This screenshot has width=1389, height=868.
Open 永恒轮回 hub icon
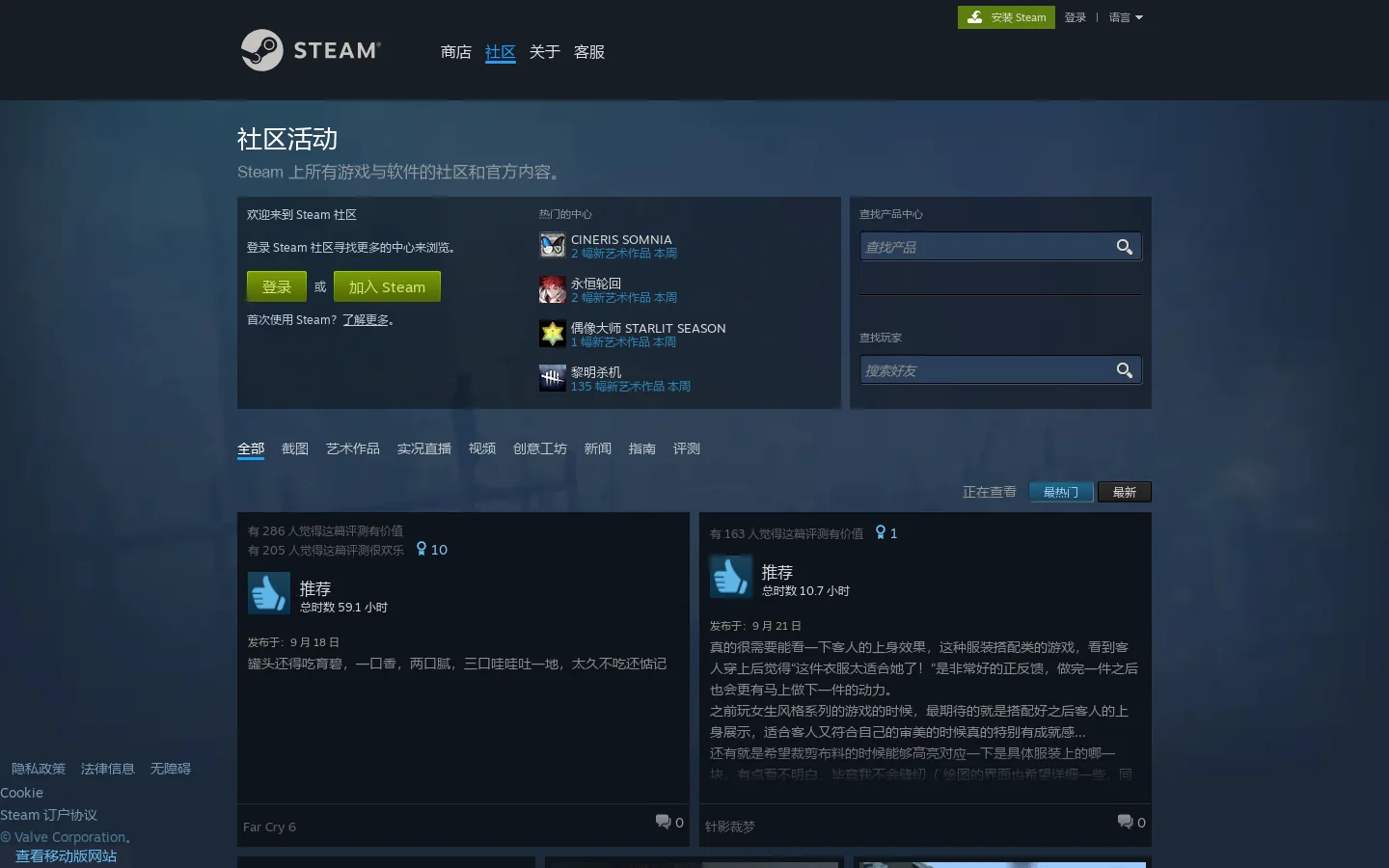coord(552,289)
